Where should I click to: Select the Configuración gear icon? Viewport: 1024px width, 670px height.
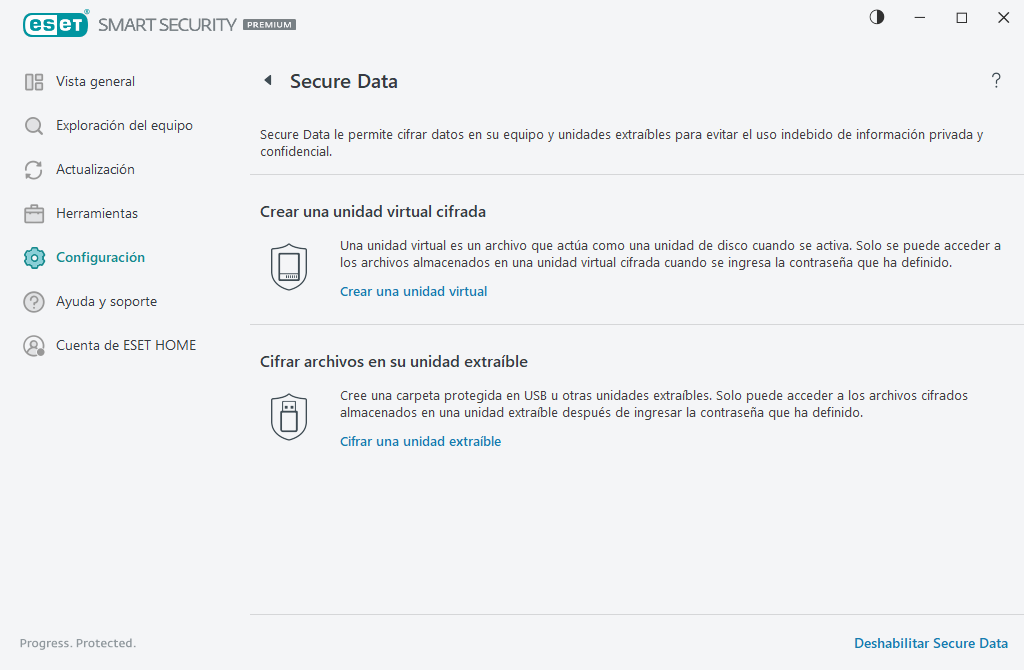click(33, 257)
